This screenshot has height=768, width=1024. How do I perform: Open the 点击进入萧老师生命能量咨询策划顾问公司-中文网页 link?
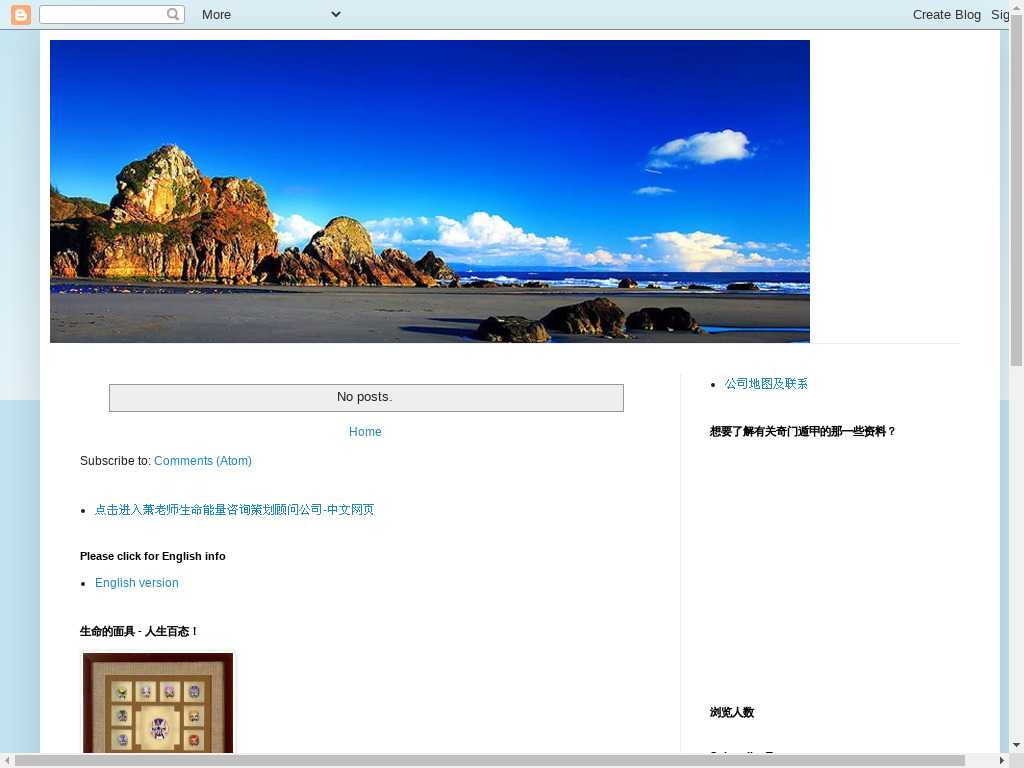point(234,510)
